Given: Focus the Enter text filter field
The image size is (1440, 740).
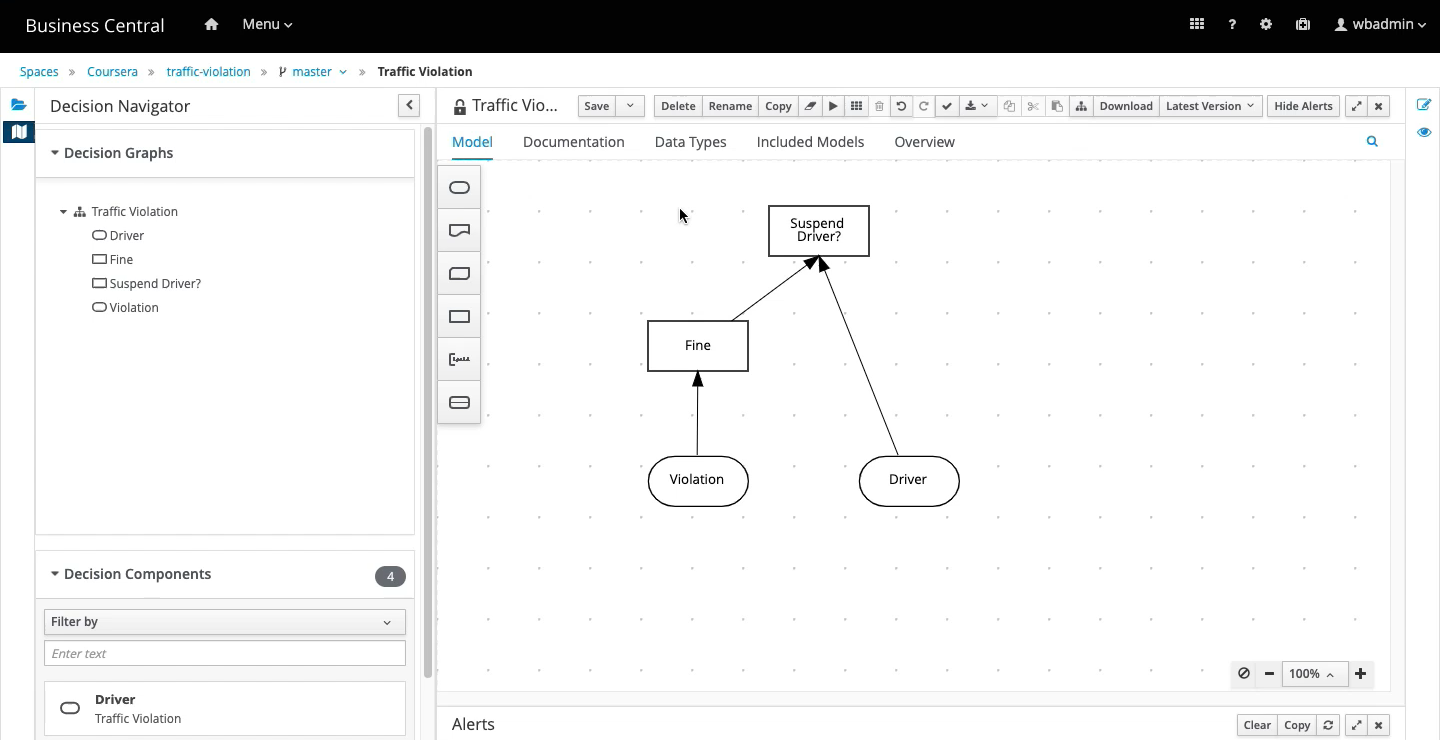Looking at the screenshot, I should (225, 654).
